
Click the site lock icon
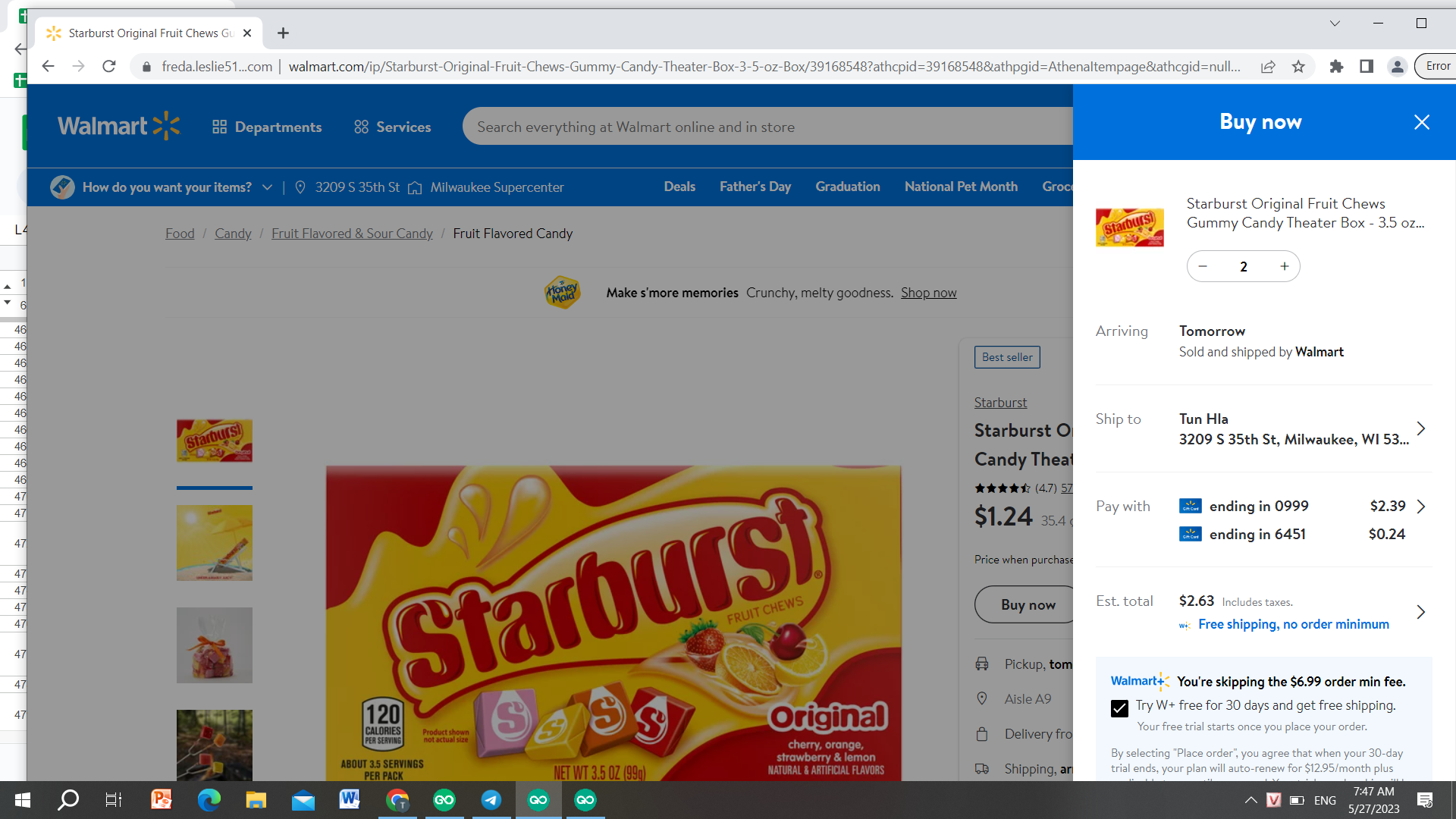click(146, 67)
